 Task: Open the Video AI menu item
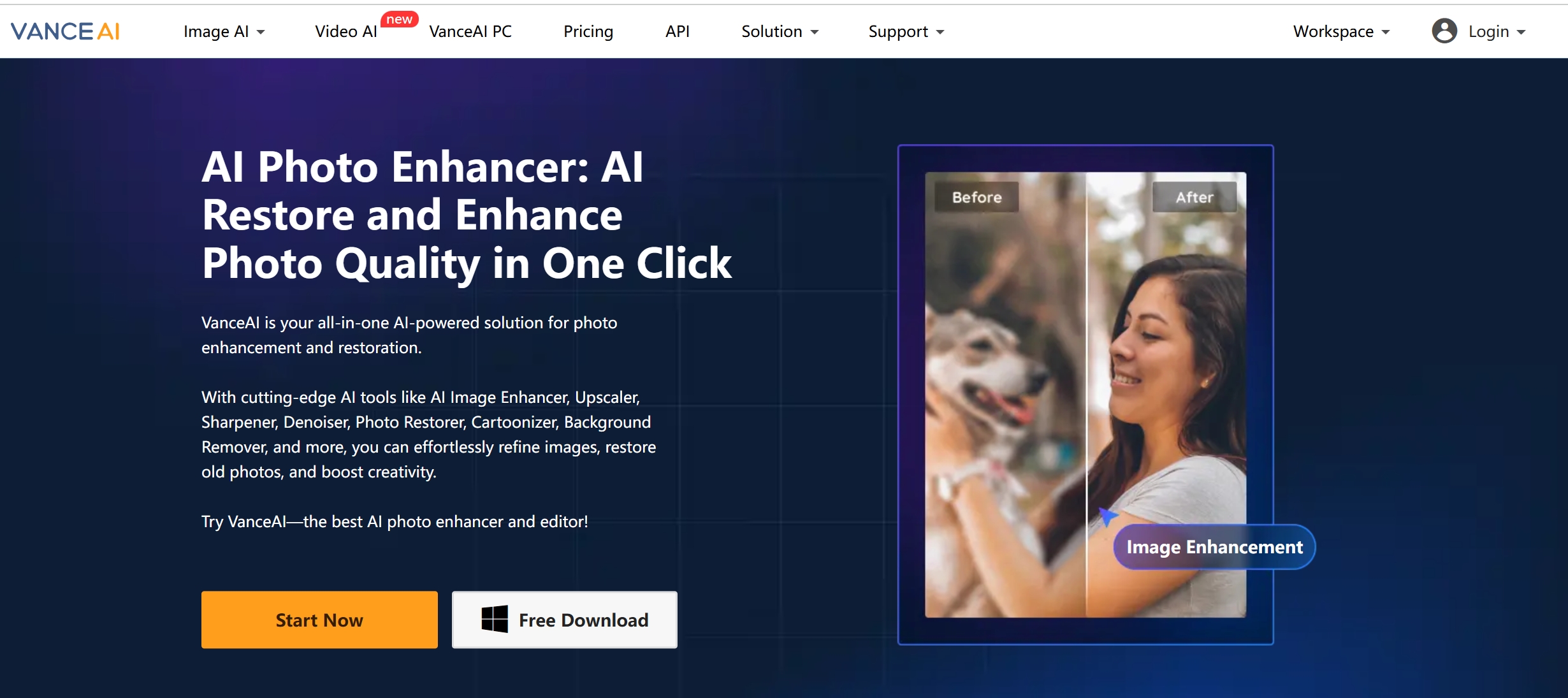point(346,31)
